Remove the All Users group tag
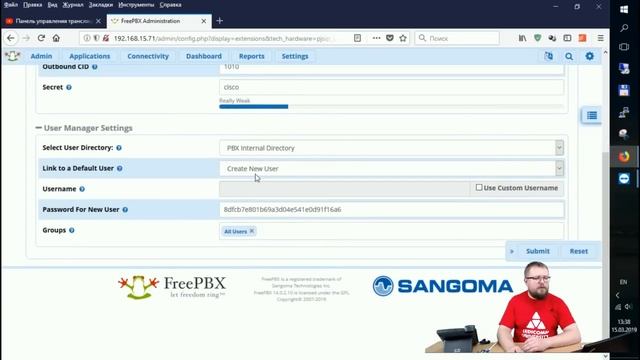Screen dimensions: 640x360 [x=252, y=231]
